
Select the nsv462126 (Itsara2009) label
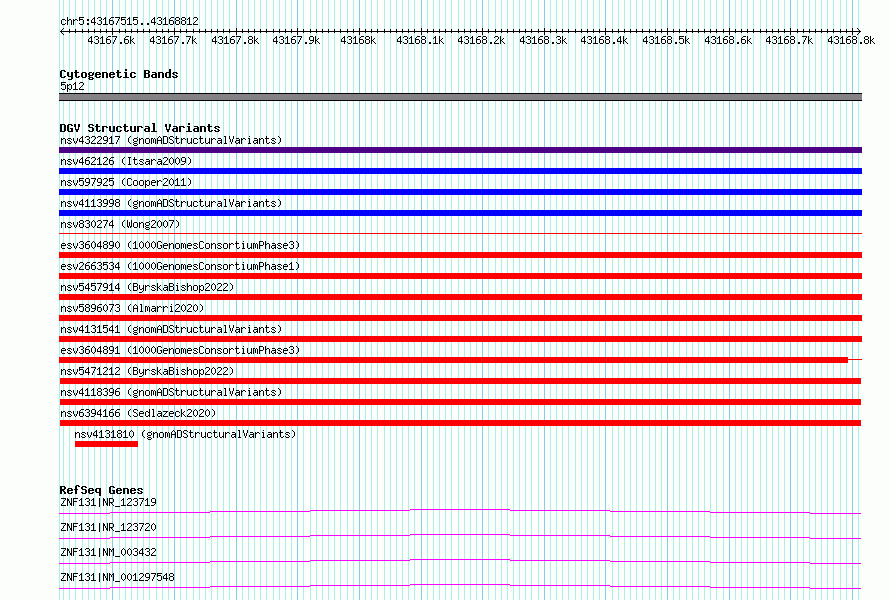click(126, 161)
